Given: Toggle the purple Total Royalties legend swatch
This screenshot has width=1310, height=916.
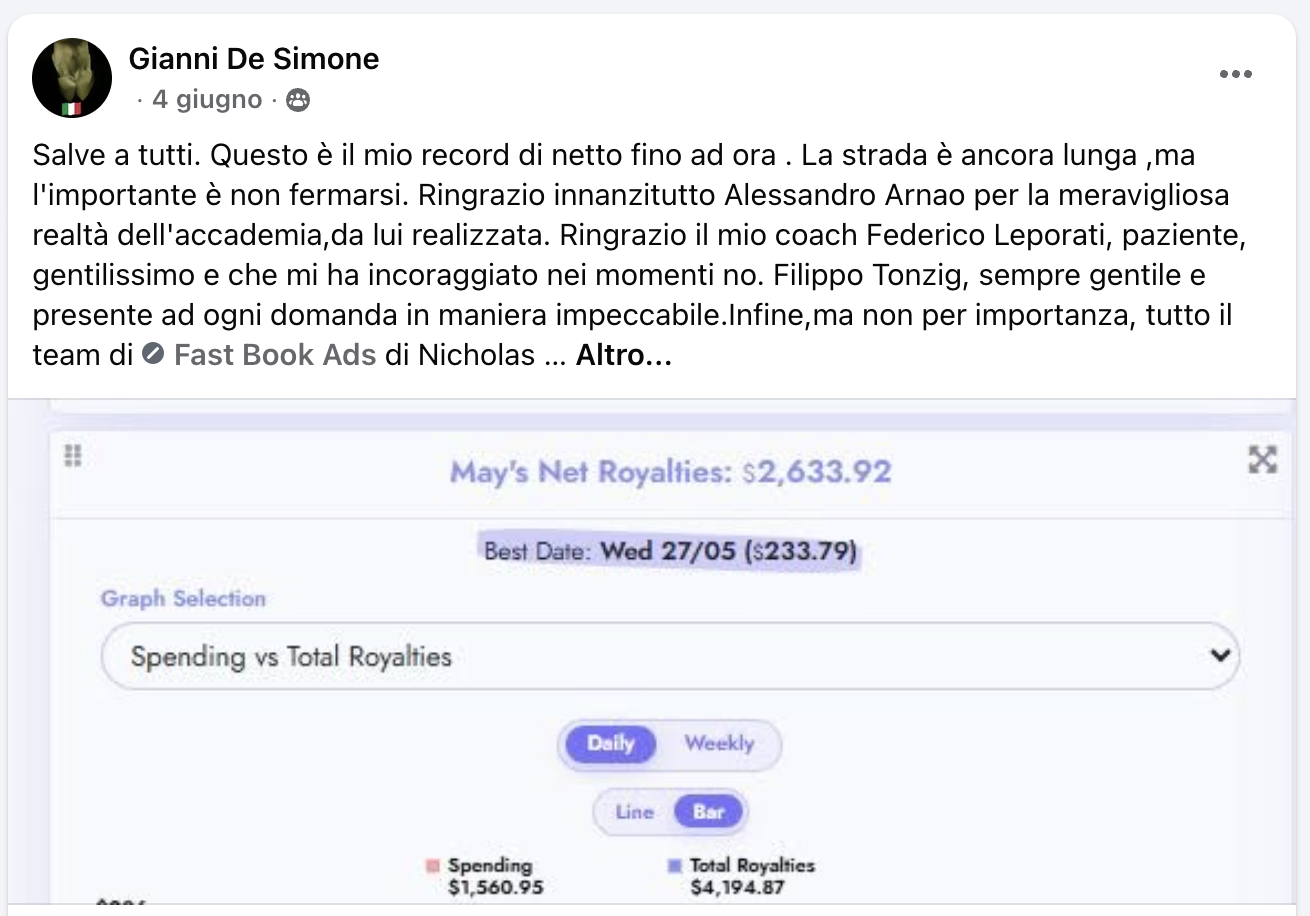Looking at the screenshot, I should coord(675,865).
